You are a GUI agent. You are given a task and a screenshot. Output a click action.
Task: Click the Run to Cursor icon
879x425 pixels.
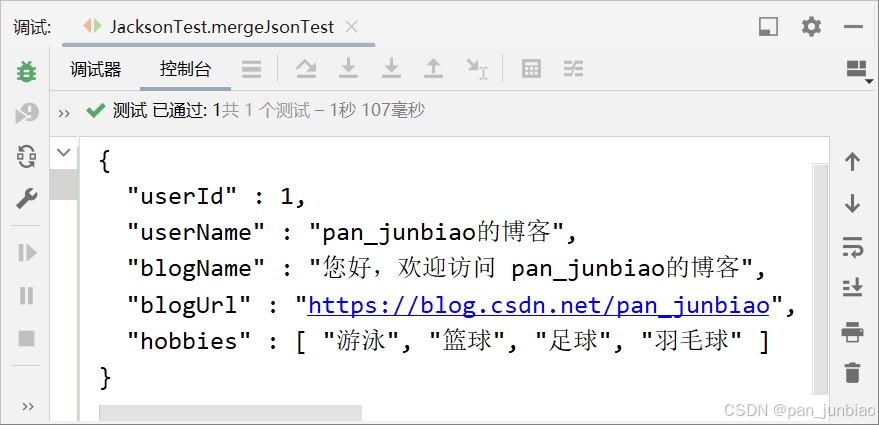(x=477, y=70)
